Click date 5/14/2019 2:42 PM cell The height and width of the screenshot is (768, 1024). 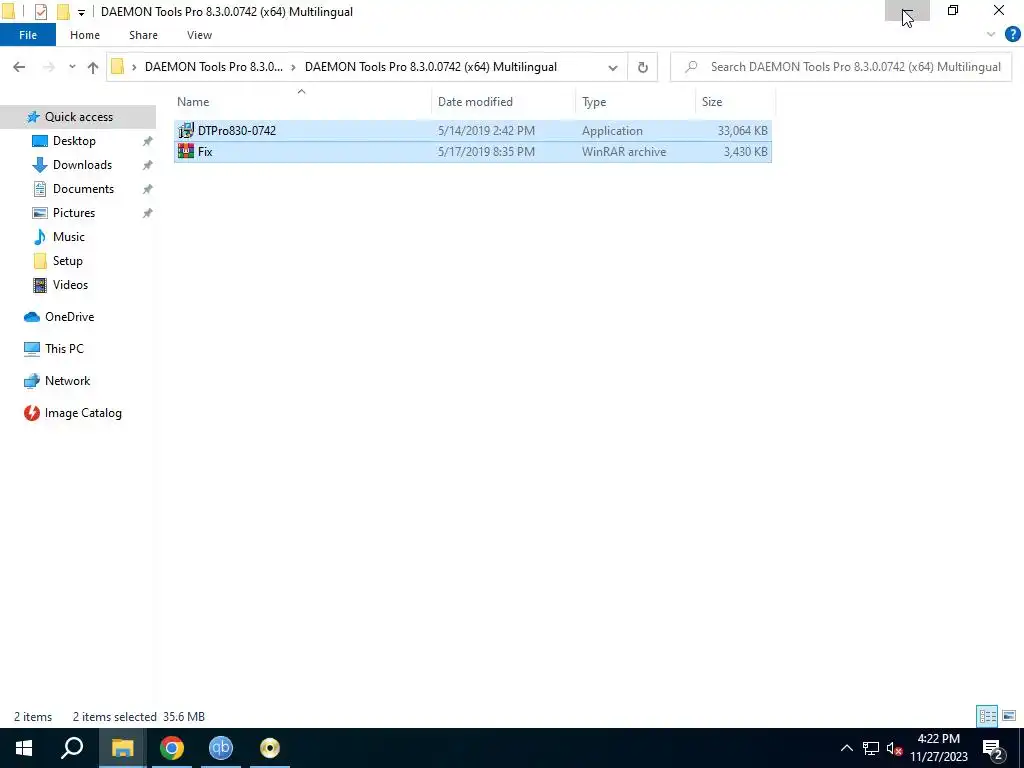(486, 131)
